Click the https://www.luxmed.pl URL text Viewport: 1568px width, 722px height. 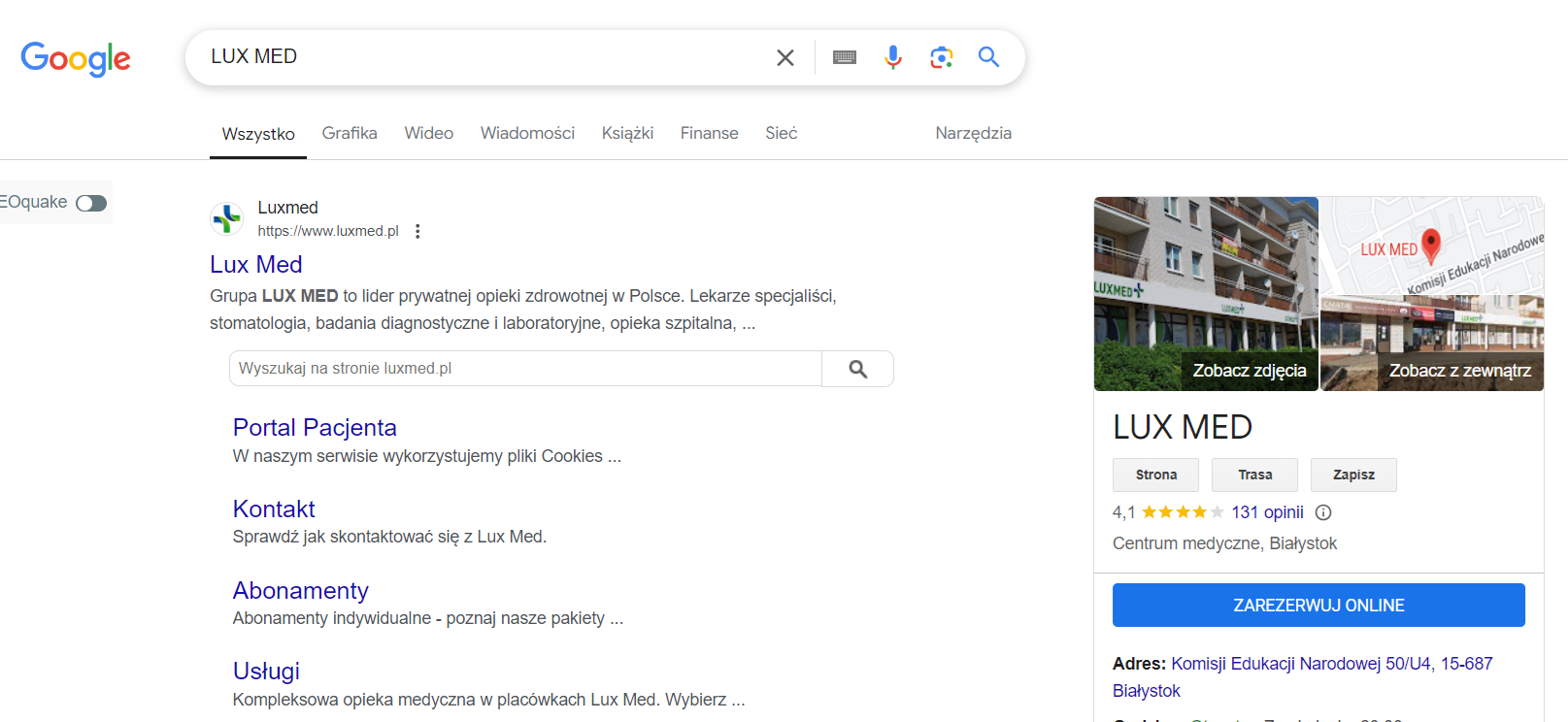click(x=328, y=231)
